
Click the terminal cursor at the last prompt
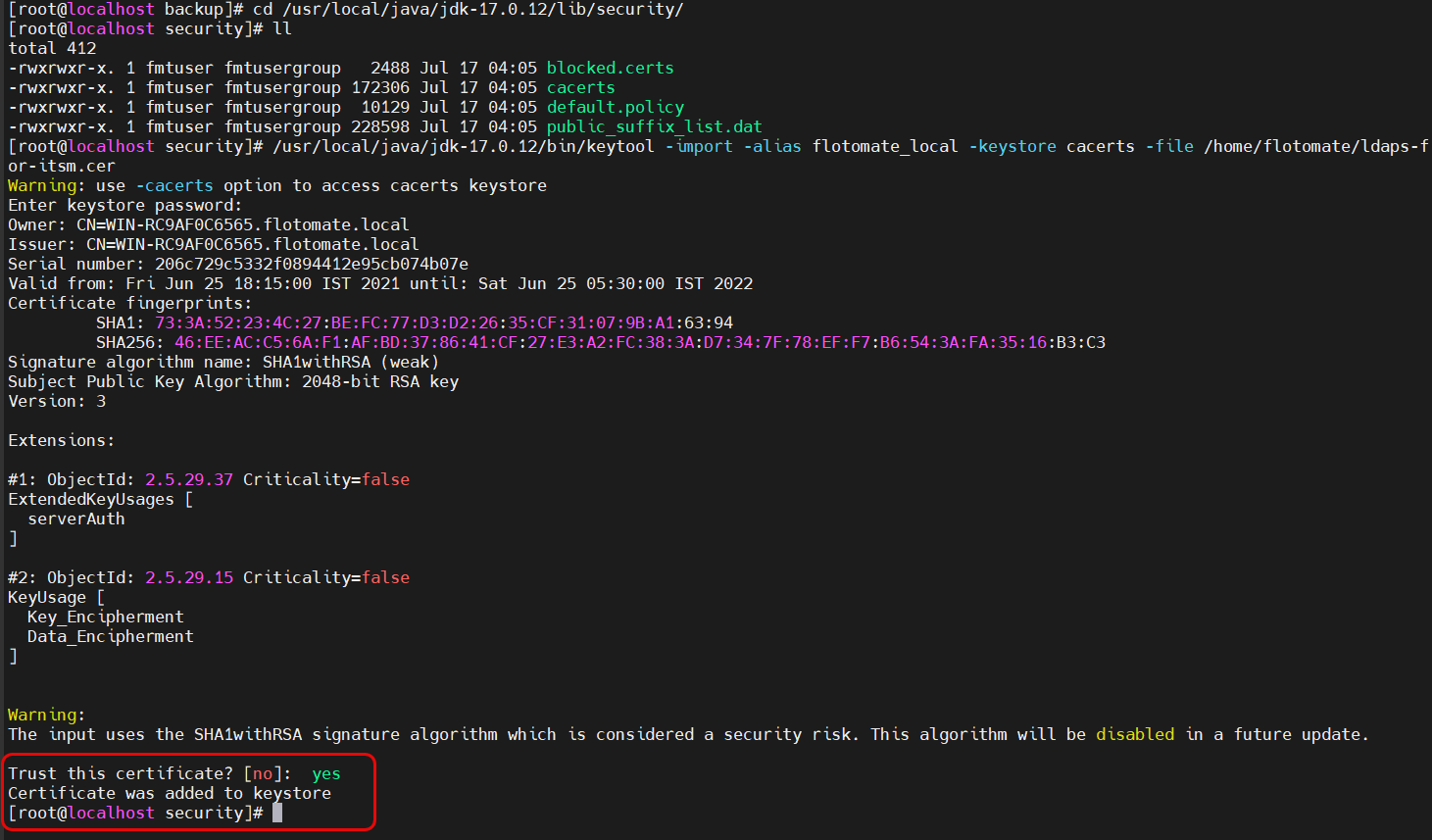coord(277,813)
